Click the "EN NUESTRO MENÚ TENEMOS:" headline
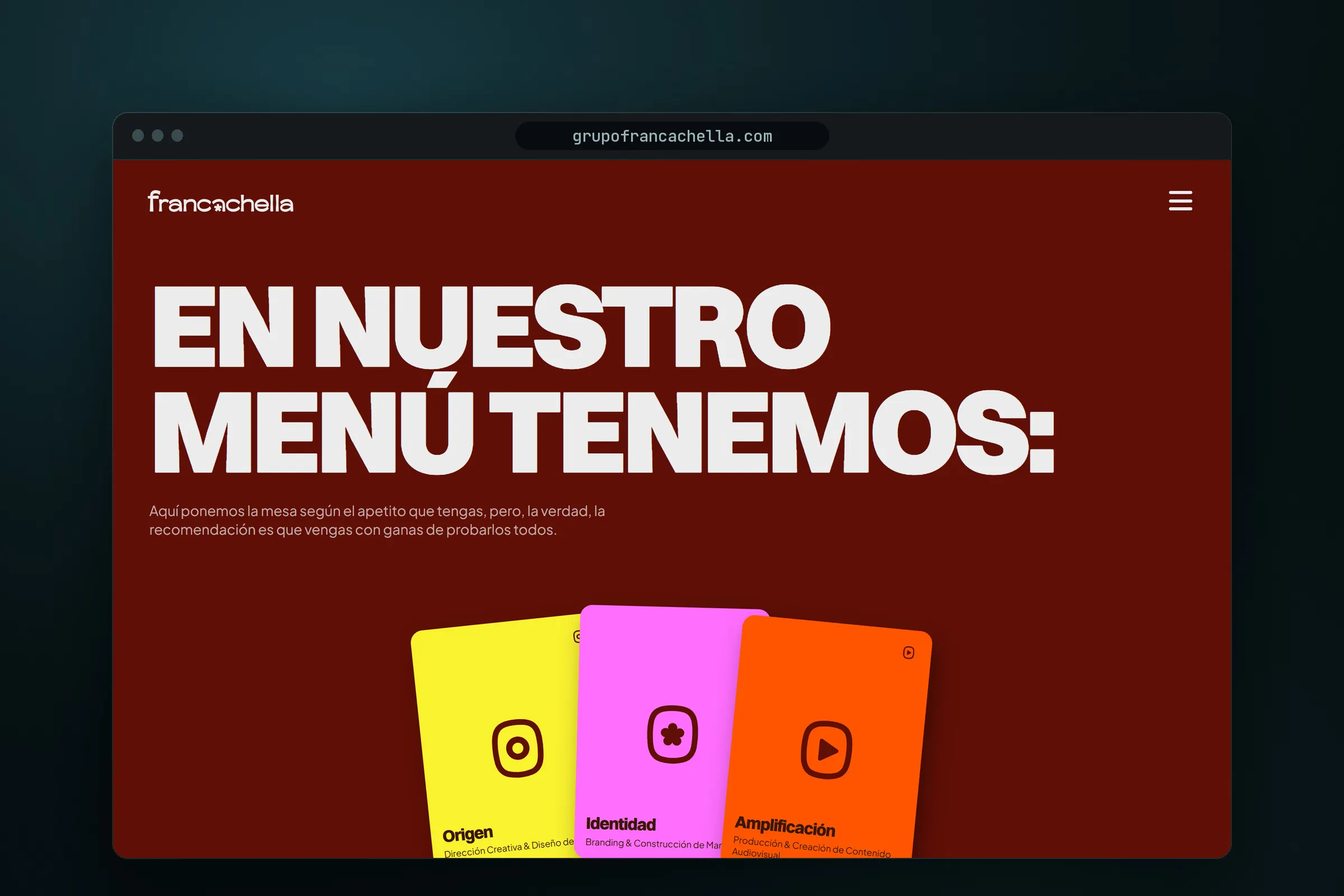 point(604,380)
